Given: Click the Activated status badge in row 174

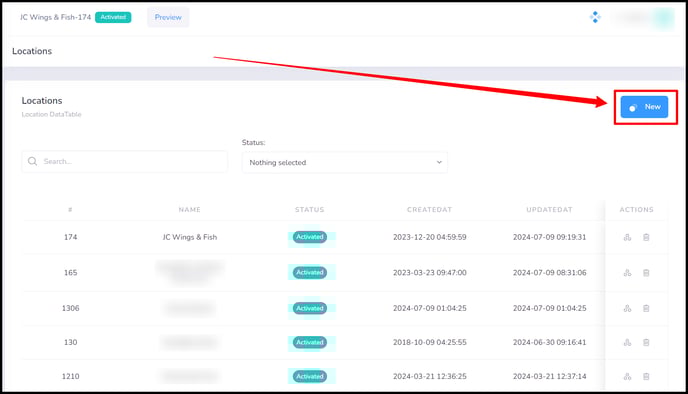Looking at the screenshot, I should [x=310, y=237].
